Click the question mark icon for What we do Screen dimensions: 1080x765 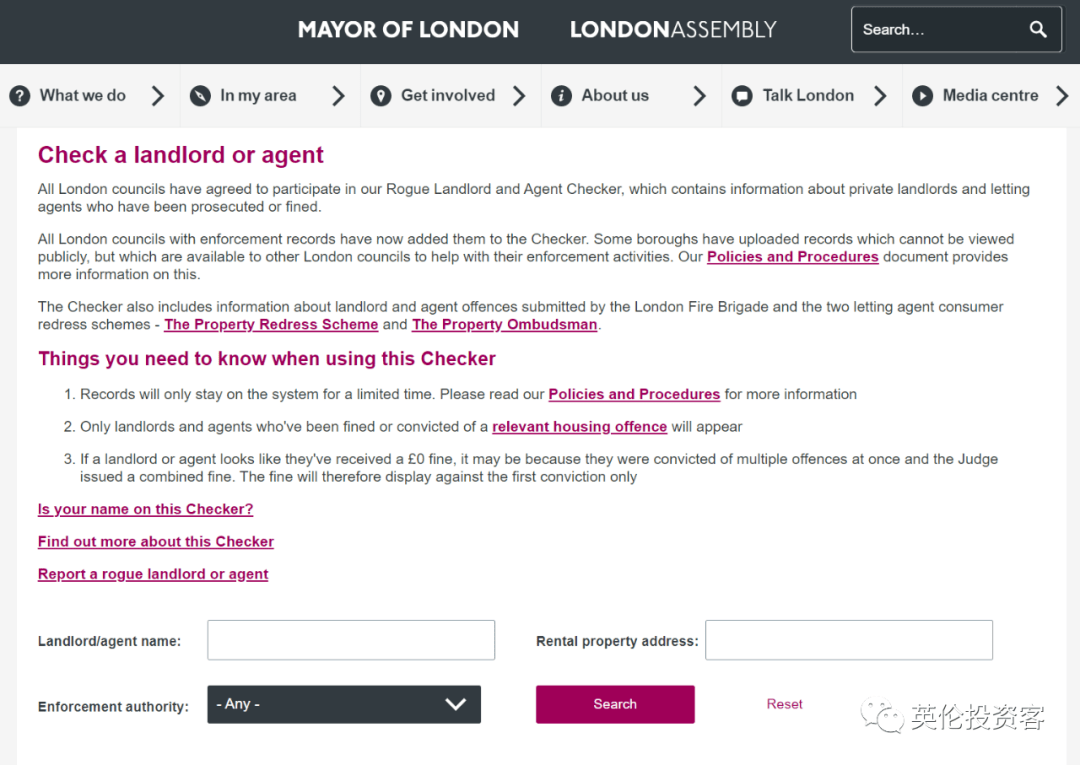coord(20,96)
